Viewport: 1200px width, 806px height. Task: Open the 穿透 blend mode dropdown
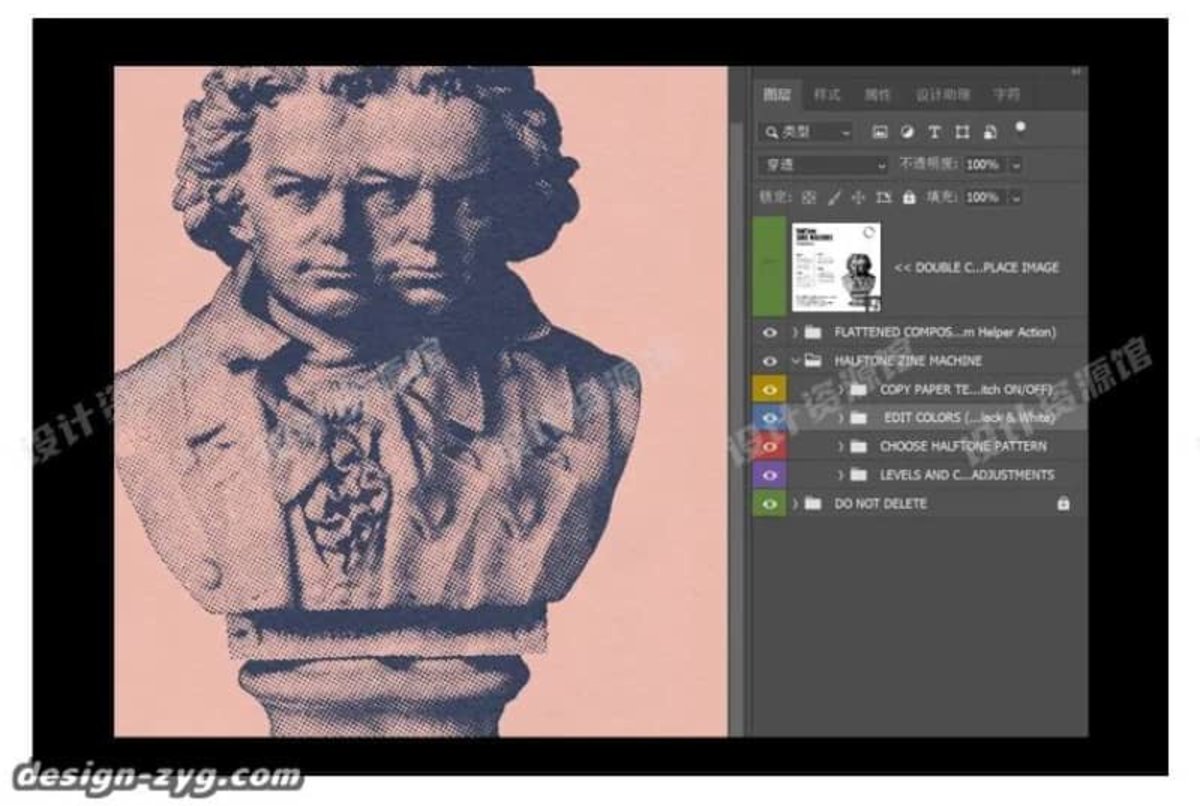pos(822,164)
